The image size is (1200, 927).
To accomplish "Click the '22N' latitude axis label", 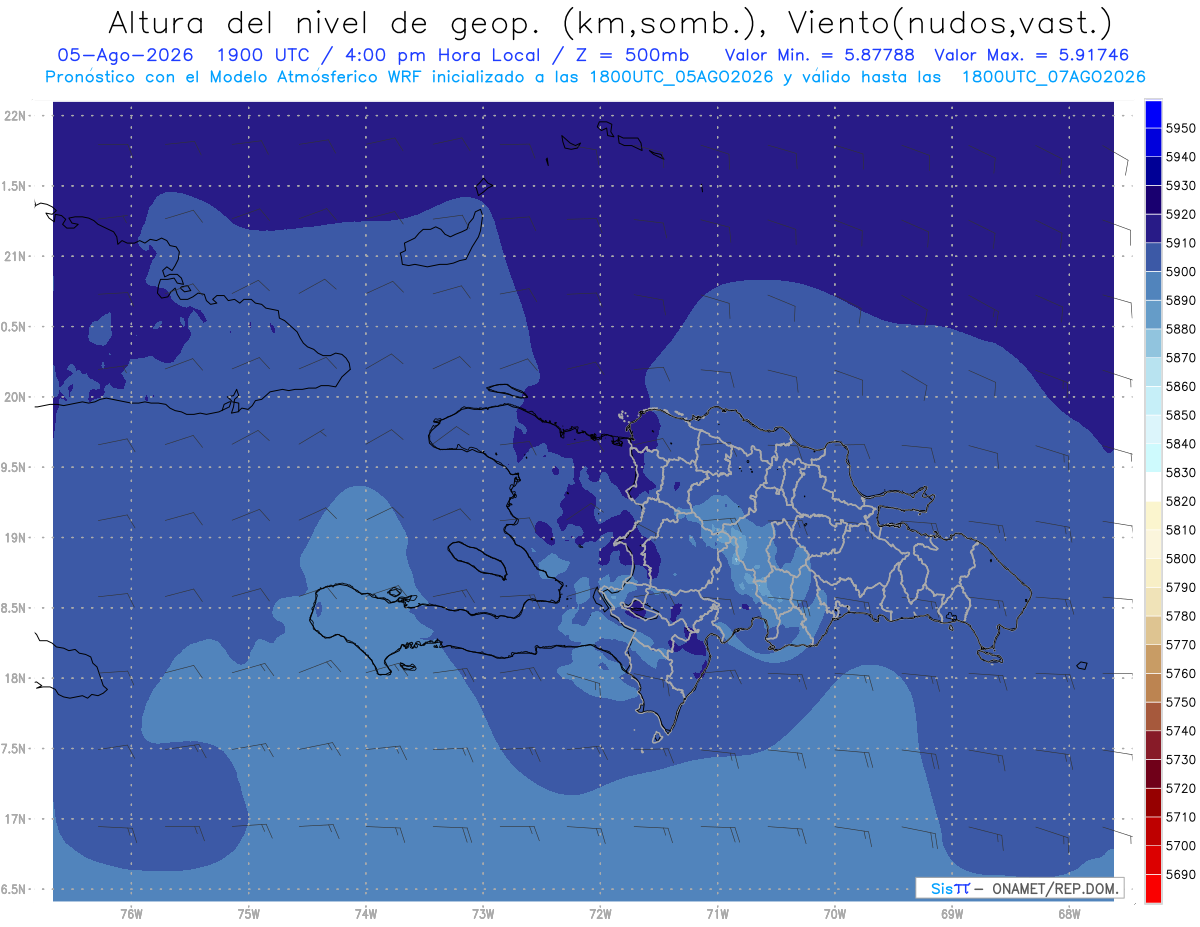I will pos(15,116).
